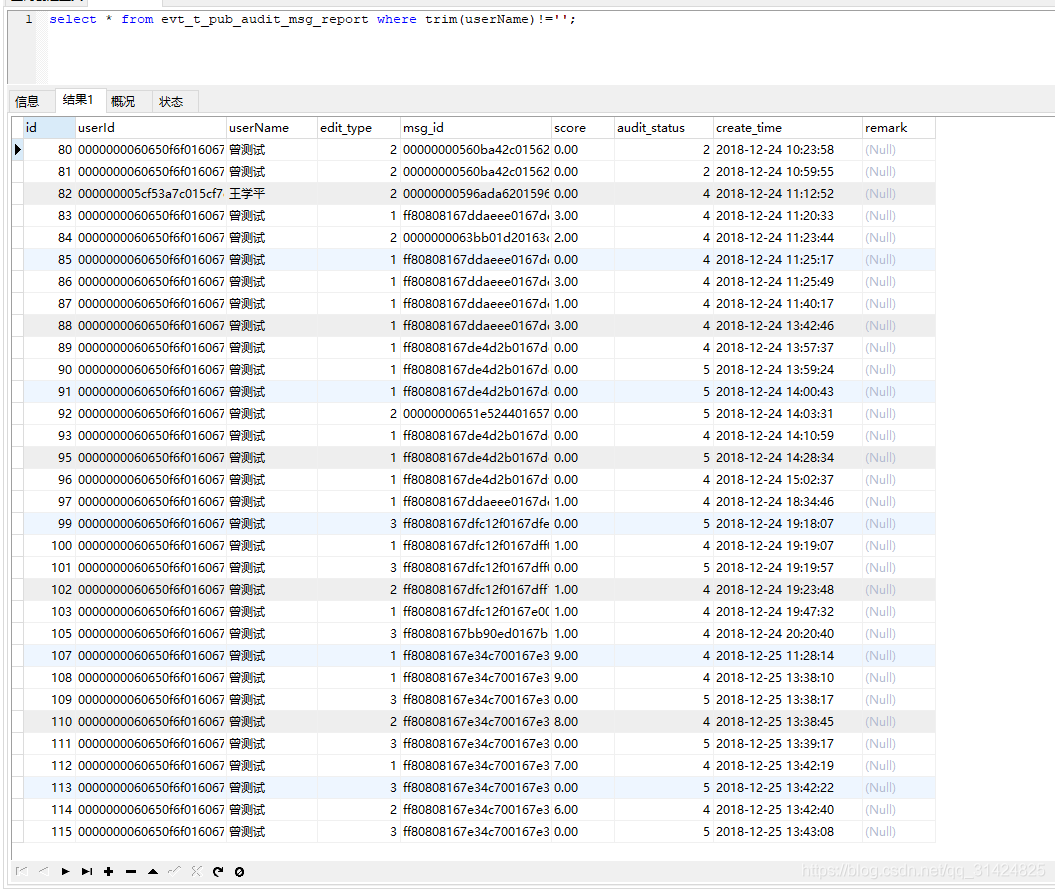1055x889 pixels.
Task: Select score cell 8.00 in row 110
Action: pos(583,721)
